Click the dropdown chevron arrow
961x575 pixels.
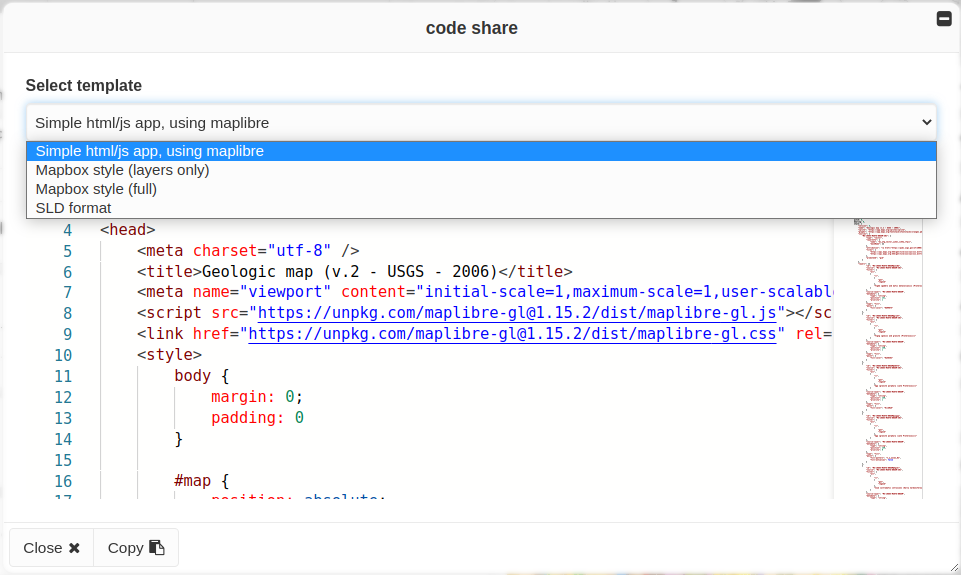pos(925,123)
